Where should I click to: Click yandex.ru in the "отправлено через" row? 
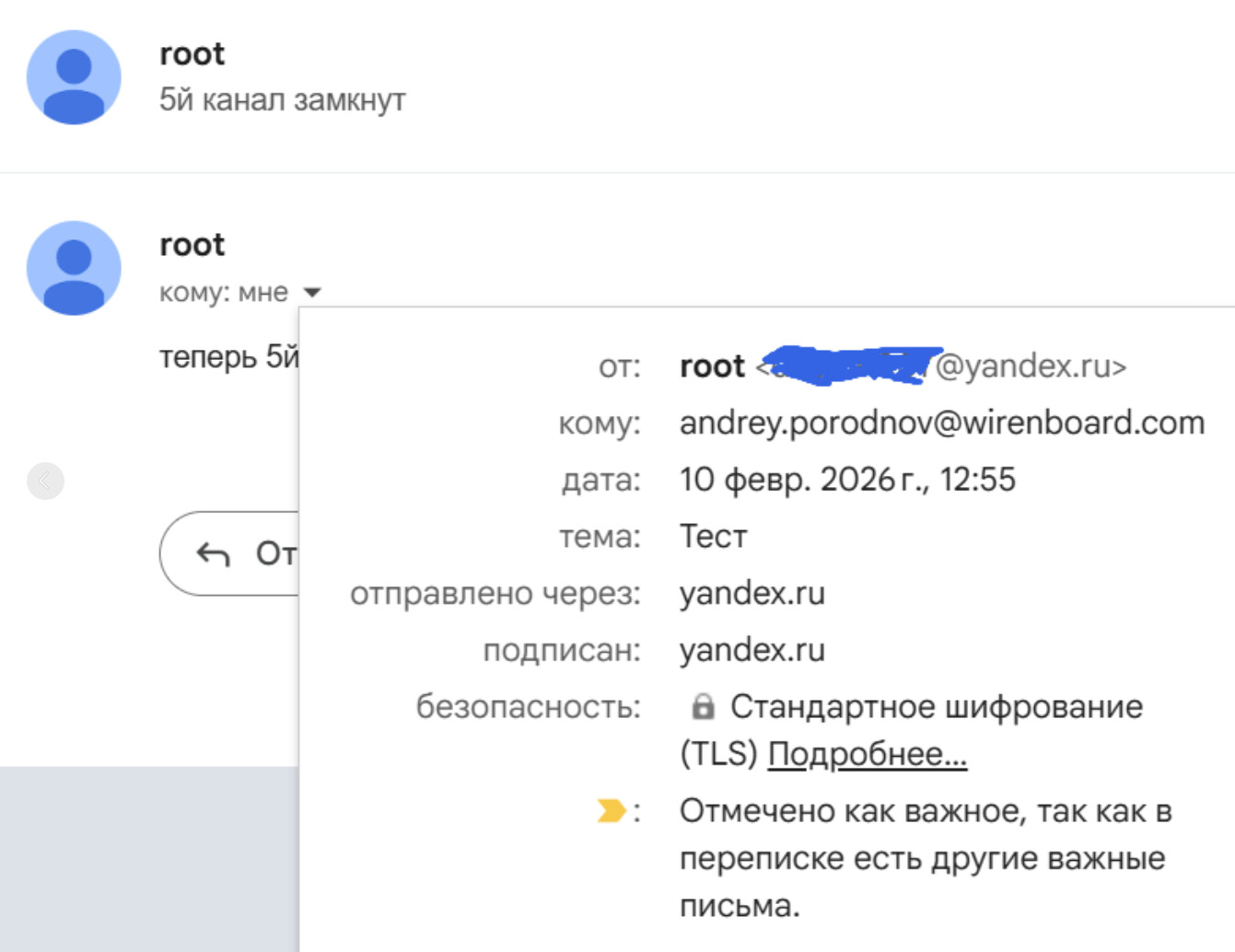pyautogui.click(x=751, y=594)
